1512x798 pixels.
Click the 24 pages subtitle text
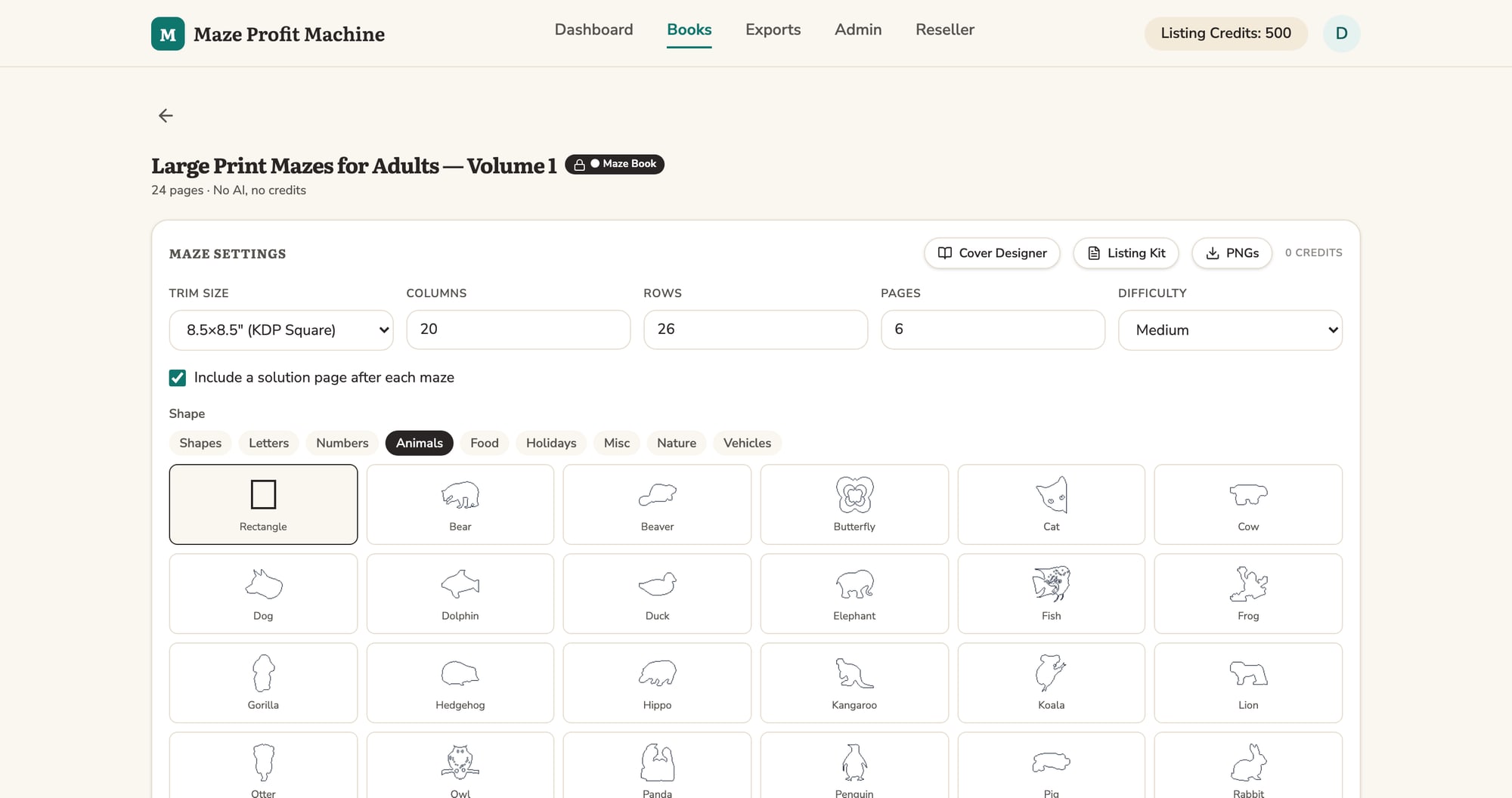pos(228,190)
